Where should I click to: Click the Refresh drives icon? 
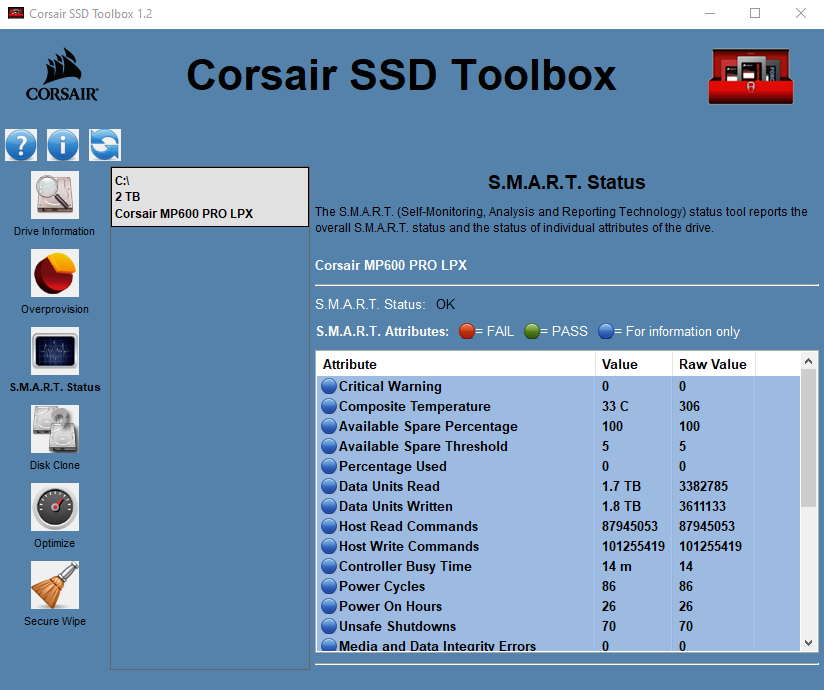coord(104,145)
